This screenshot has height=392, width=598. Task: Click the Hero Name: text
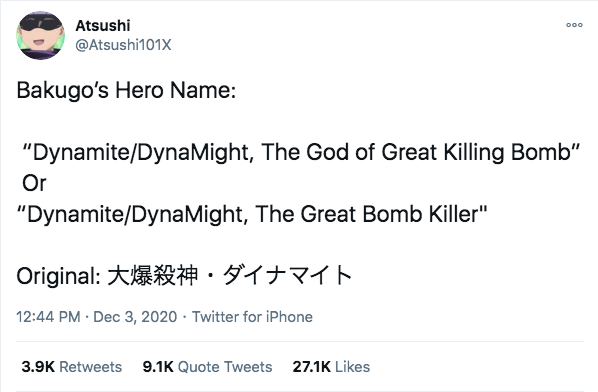point(176,91)
